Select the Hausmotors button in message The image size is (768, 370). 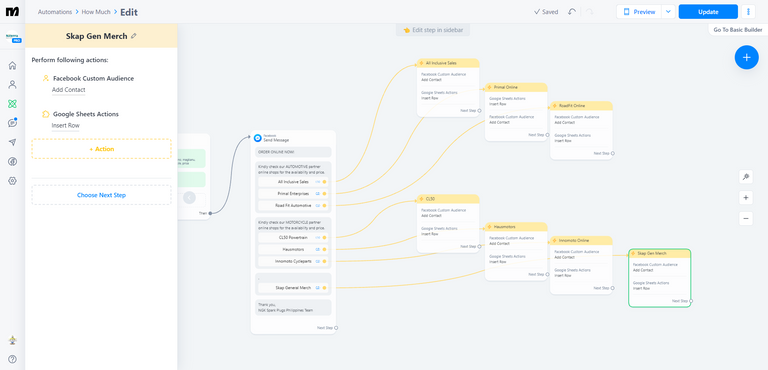click(293, 249)
